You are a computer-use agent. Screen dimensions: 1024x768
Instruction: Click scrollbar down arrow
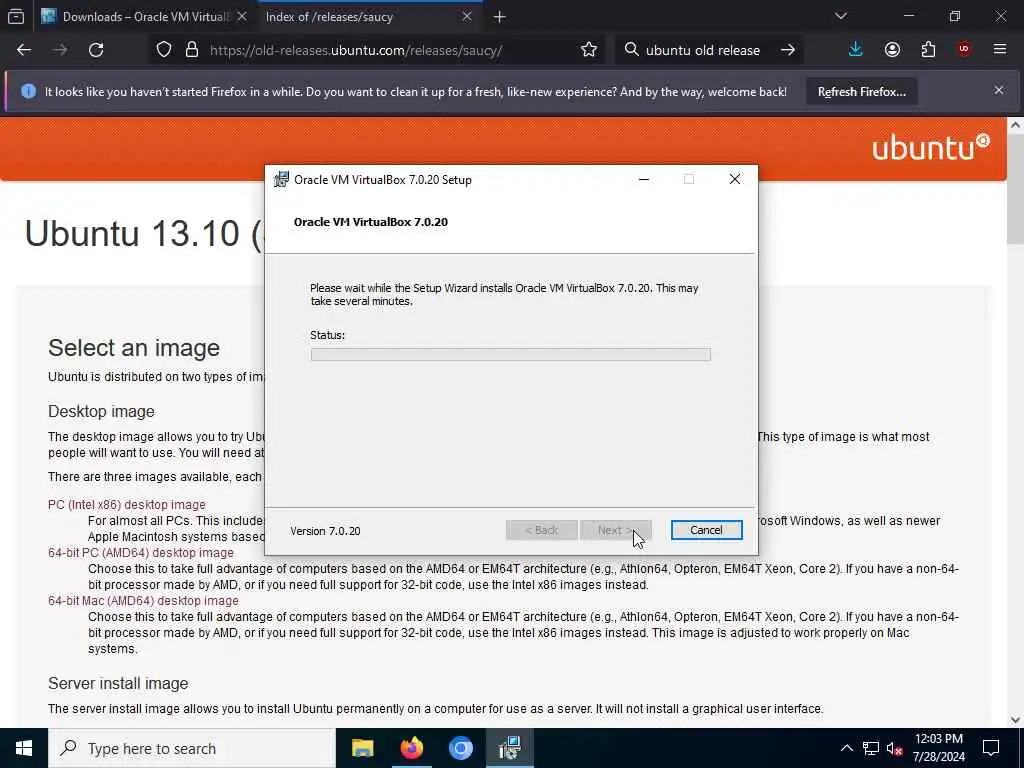click(x=1015, y=720)
